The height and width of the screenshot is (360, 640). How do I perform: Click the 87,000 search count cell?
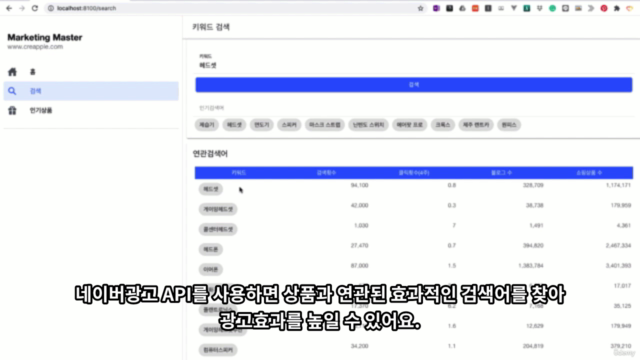[x=359, y=266]
